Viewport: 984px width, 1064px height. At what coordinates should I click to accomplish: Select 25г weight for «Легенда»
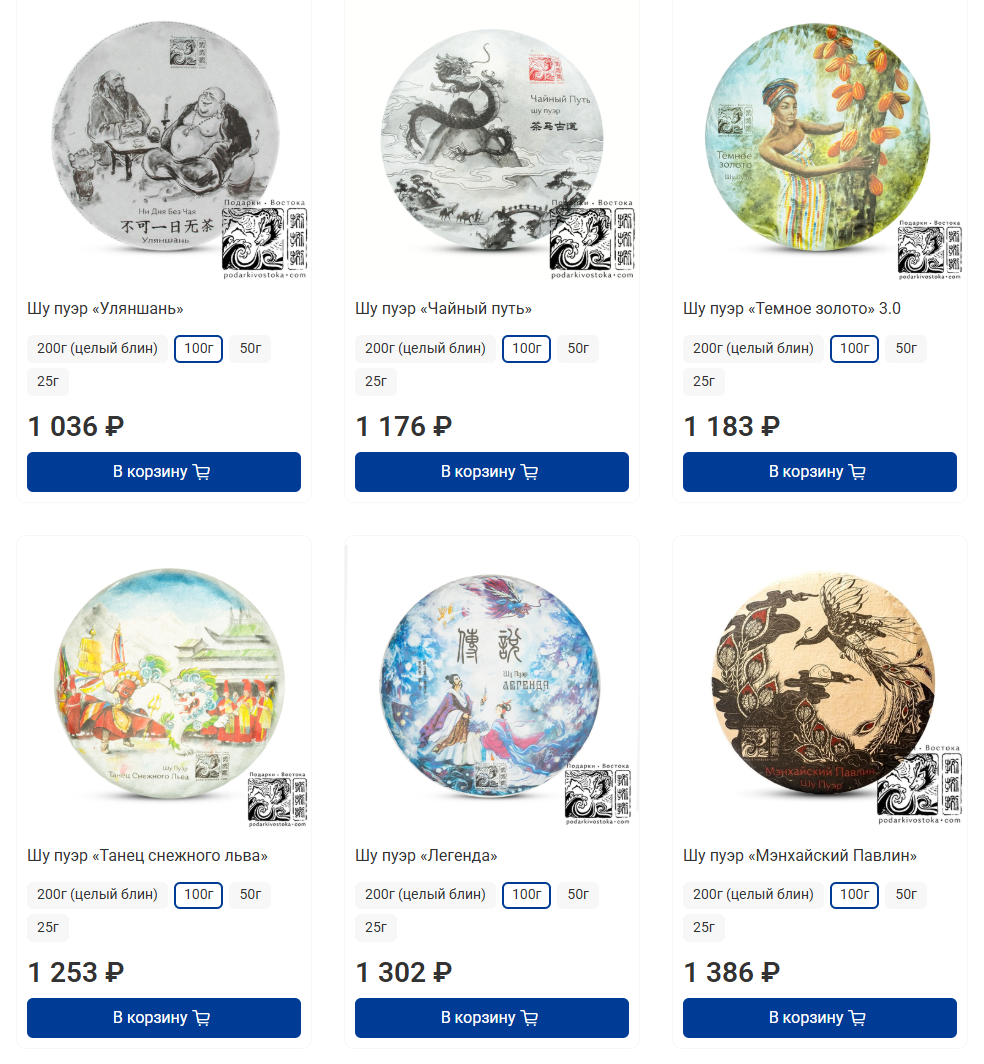(375, 927)
